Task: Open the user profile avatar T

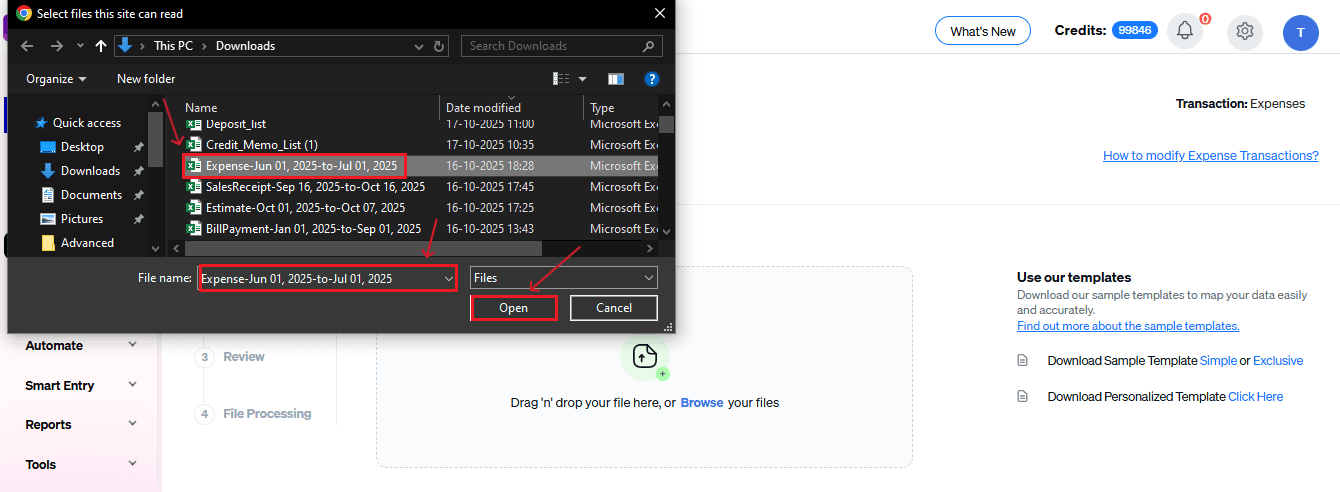Action: pyautogui.click(x=1300, y=32)
